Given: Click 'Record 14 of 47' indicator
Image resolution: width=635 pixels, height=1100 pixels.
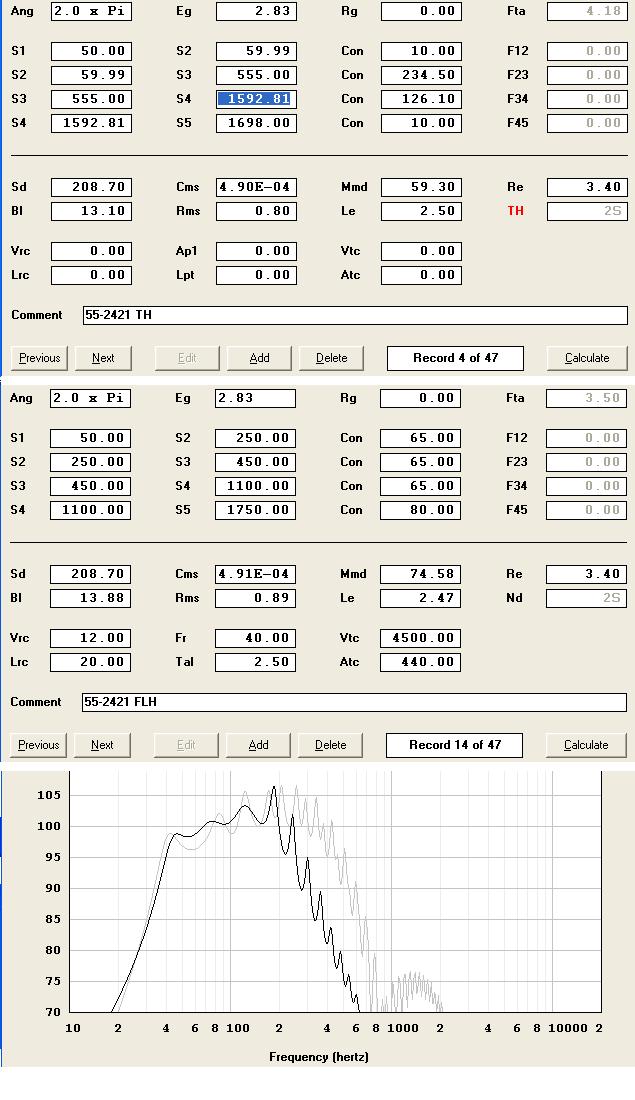Looking at the screenshot, I should point(455,745).
